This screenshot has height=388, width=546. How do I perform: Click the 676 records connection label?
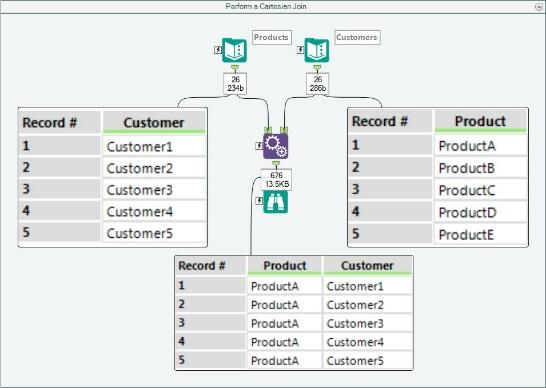pyautogui.click(x=276, y=179)
